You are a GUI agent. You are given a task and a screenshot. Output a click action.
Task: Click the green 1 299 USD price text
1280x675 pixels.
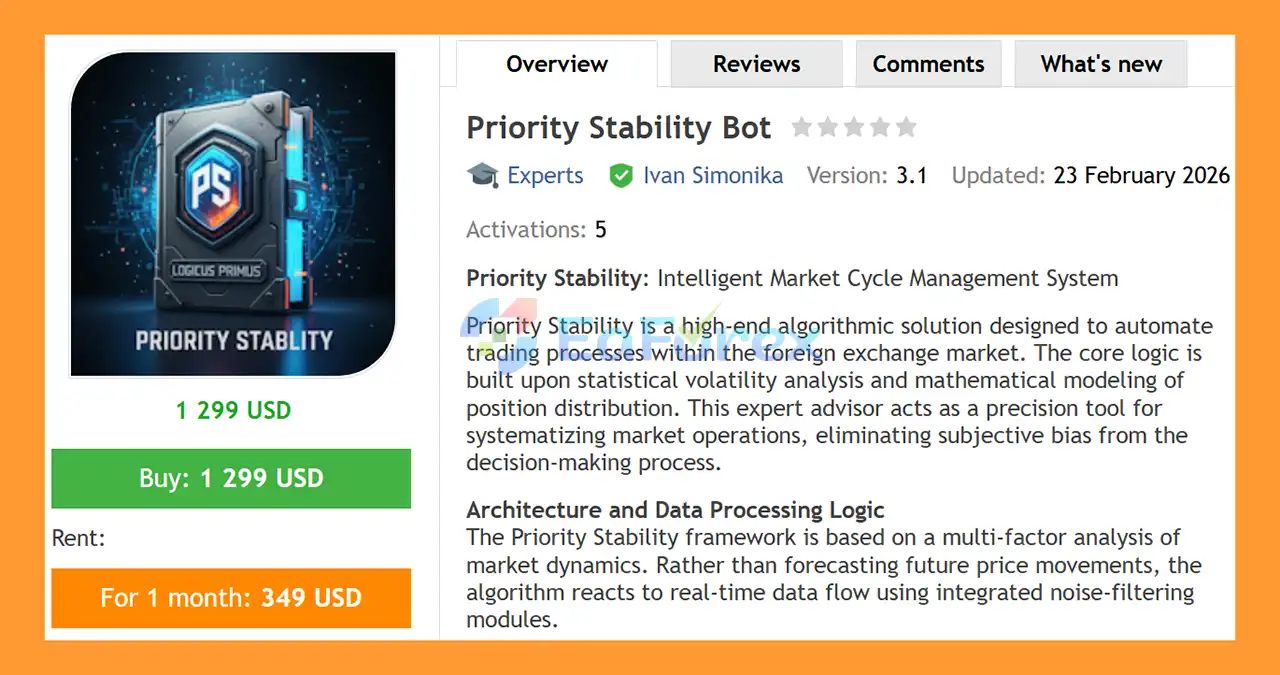click(233, 410)
